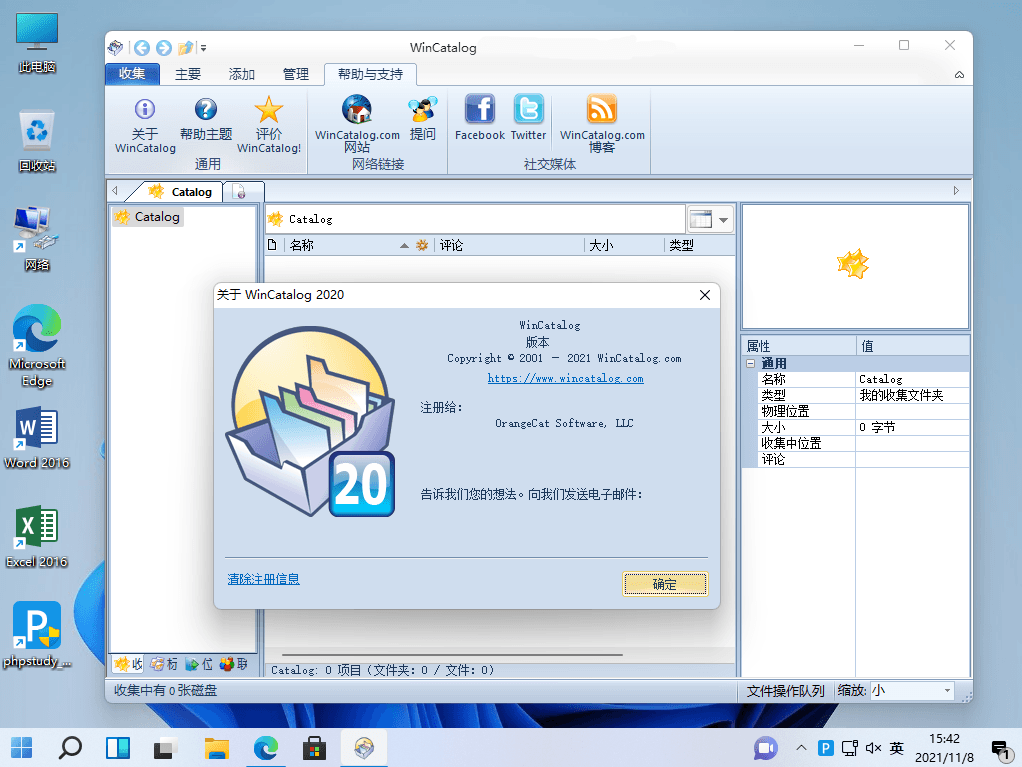This screenshot has height=767, width=1022.
Task: Open File Explorer from taskbar
Action: [217, 747]
